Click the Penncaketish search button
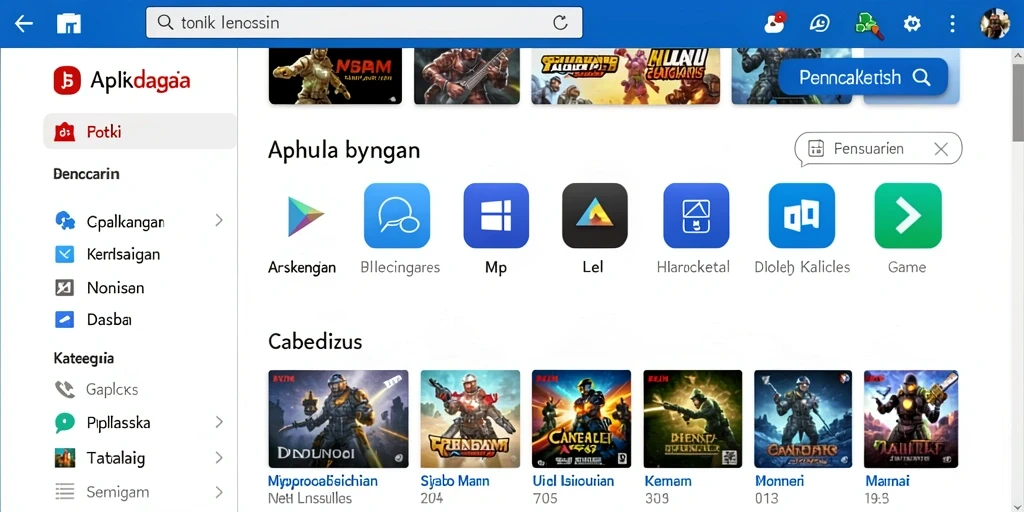The height and width of the screenshot is (512, 1024). tap(863, 77)
